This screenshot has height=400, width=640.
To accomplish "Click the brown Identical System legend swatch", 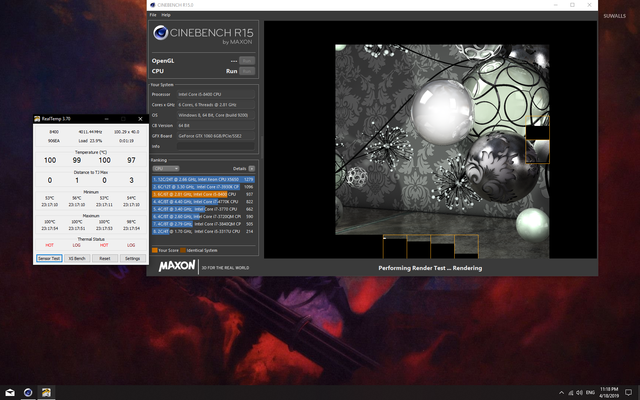I will [x=183, y=250].
